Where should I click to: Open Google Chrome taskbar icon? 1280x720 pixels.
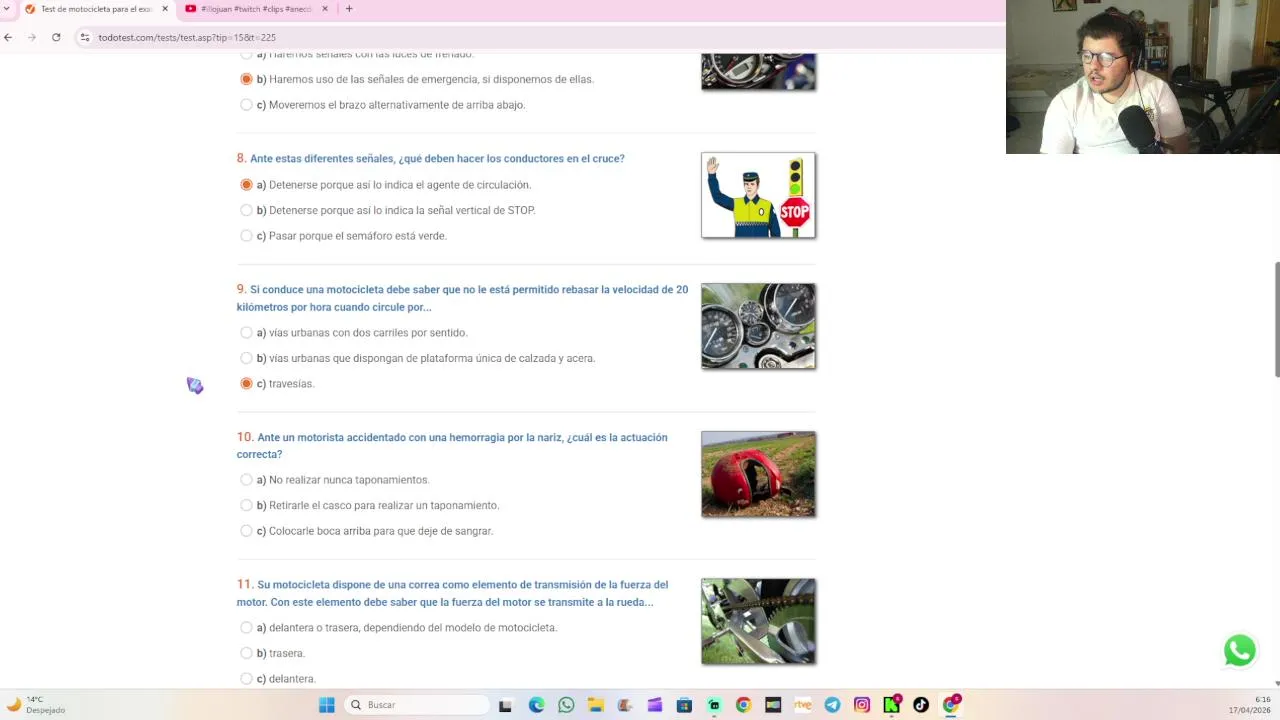[x=743, y=705]
